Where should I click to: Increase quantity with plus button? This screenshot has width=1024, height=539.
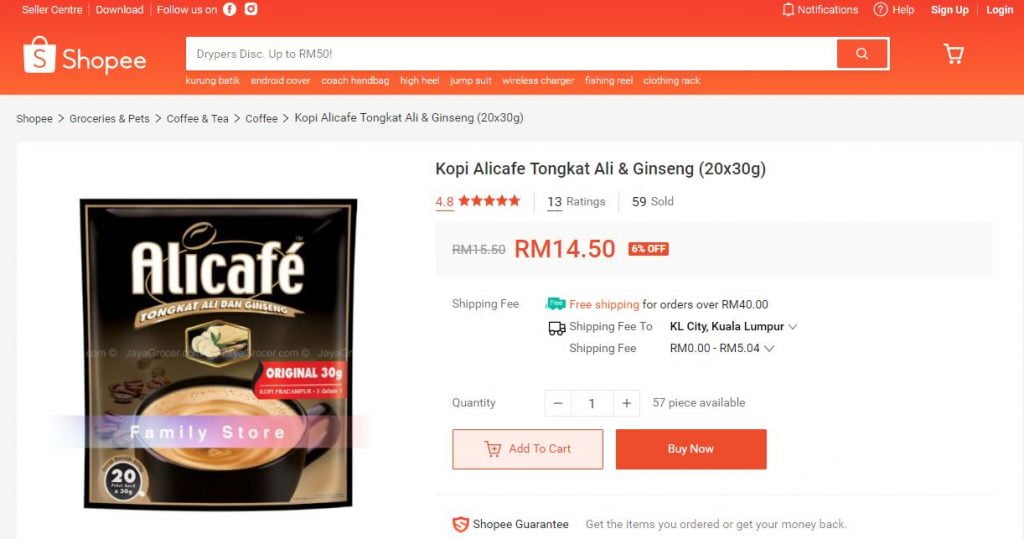tap(626, 403)
